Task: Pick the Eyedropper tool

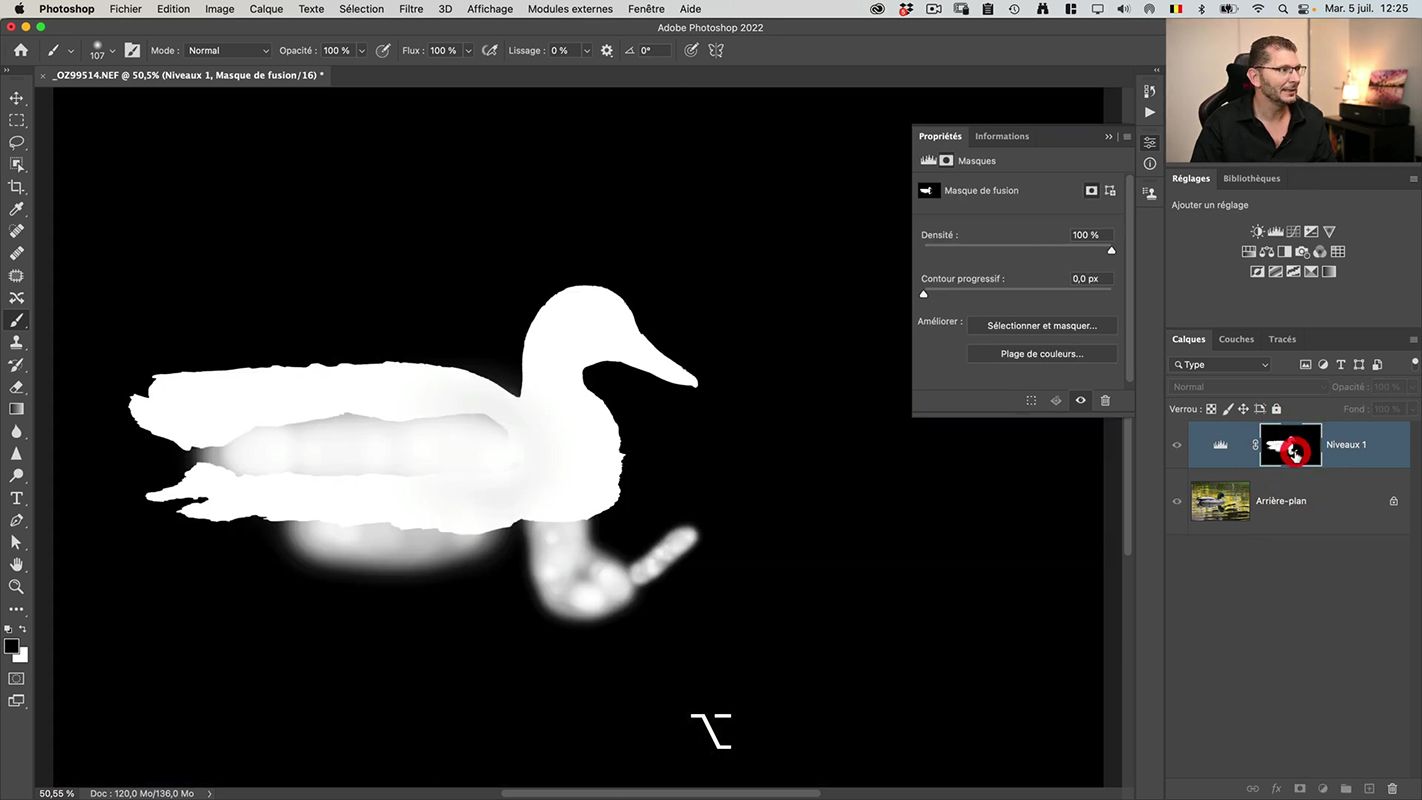Action: [16, 209]
